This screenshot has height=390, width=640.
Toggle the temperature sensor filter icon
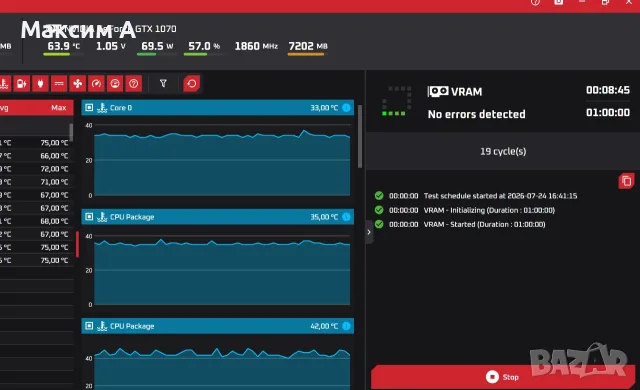point(4,84)
